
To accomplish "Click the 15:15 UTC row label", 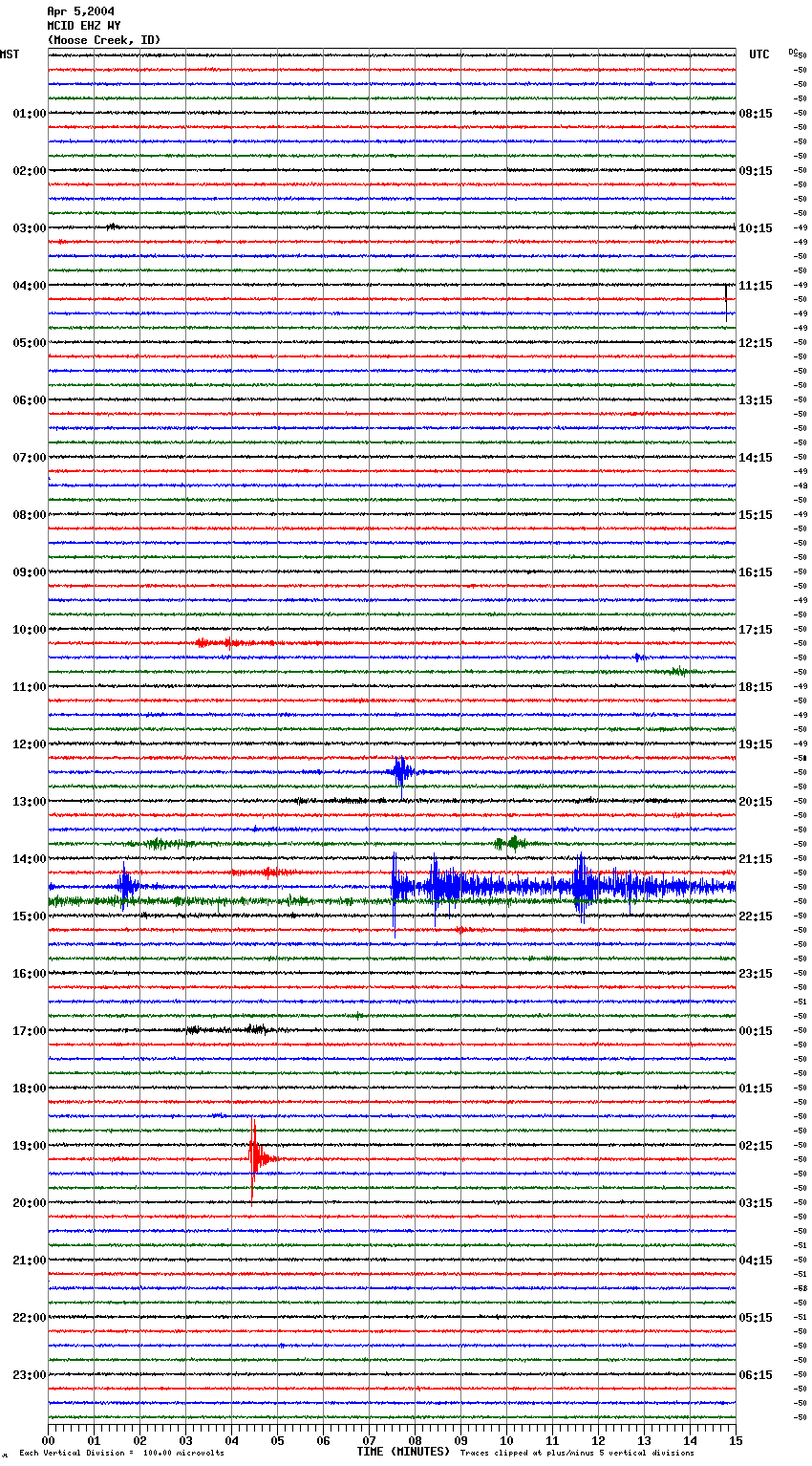I will click(x=756, y=515).
